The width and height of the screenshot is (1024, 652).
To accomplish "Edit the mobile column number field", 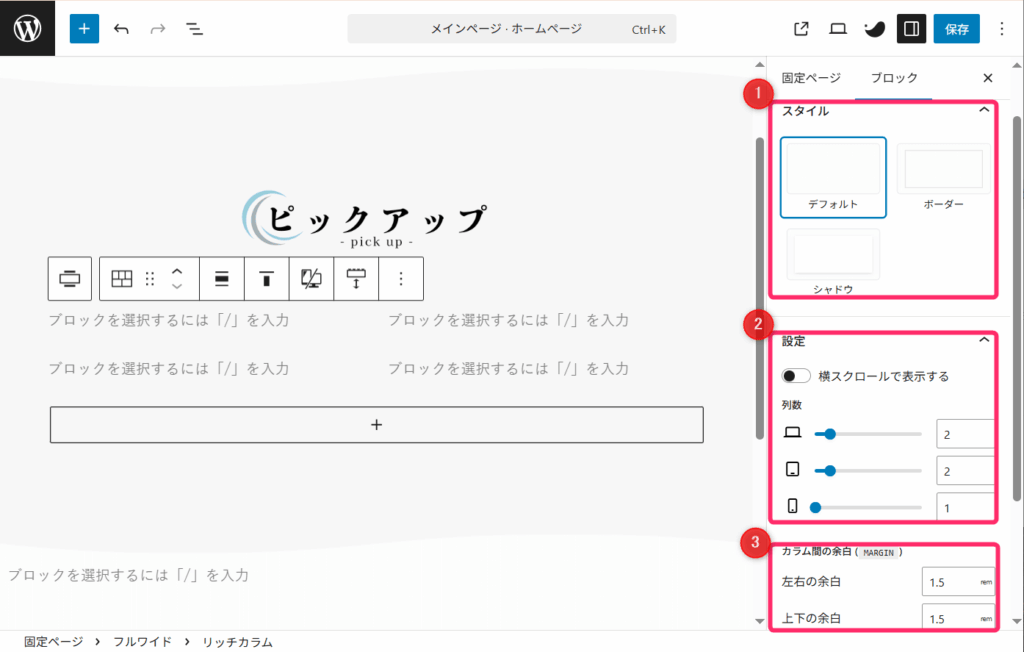I will tap(965, 508).
